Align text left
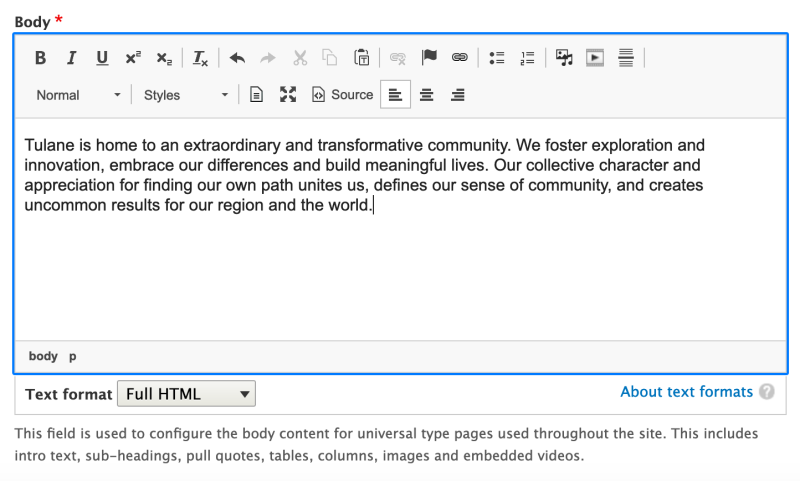Screen dimensions: 800x481 [x=395, y=94]
